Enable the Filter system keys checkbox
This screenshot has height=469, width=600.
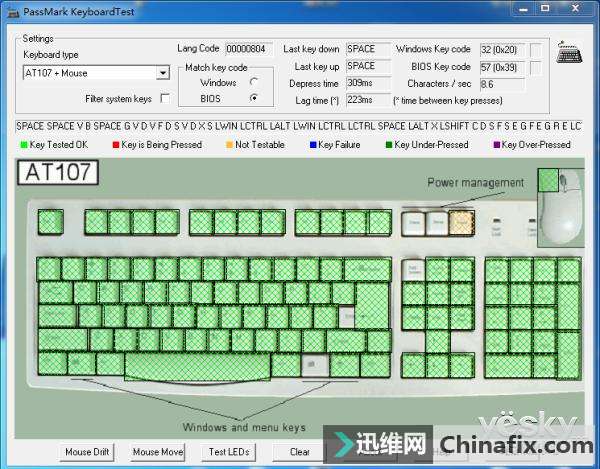[x=165, y=98]
